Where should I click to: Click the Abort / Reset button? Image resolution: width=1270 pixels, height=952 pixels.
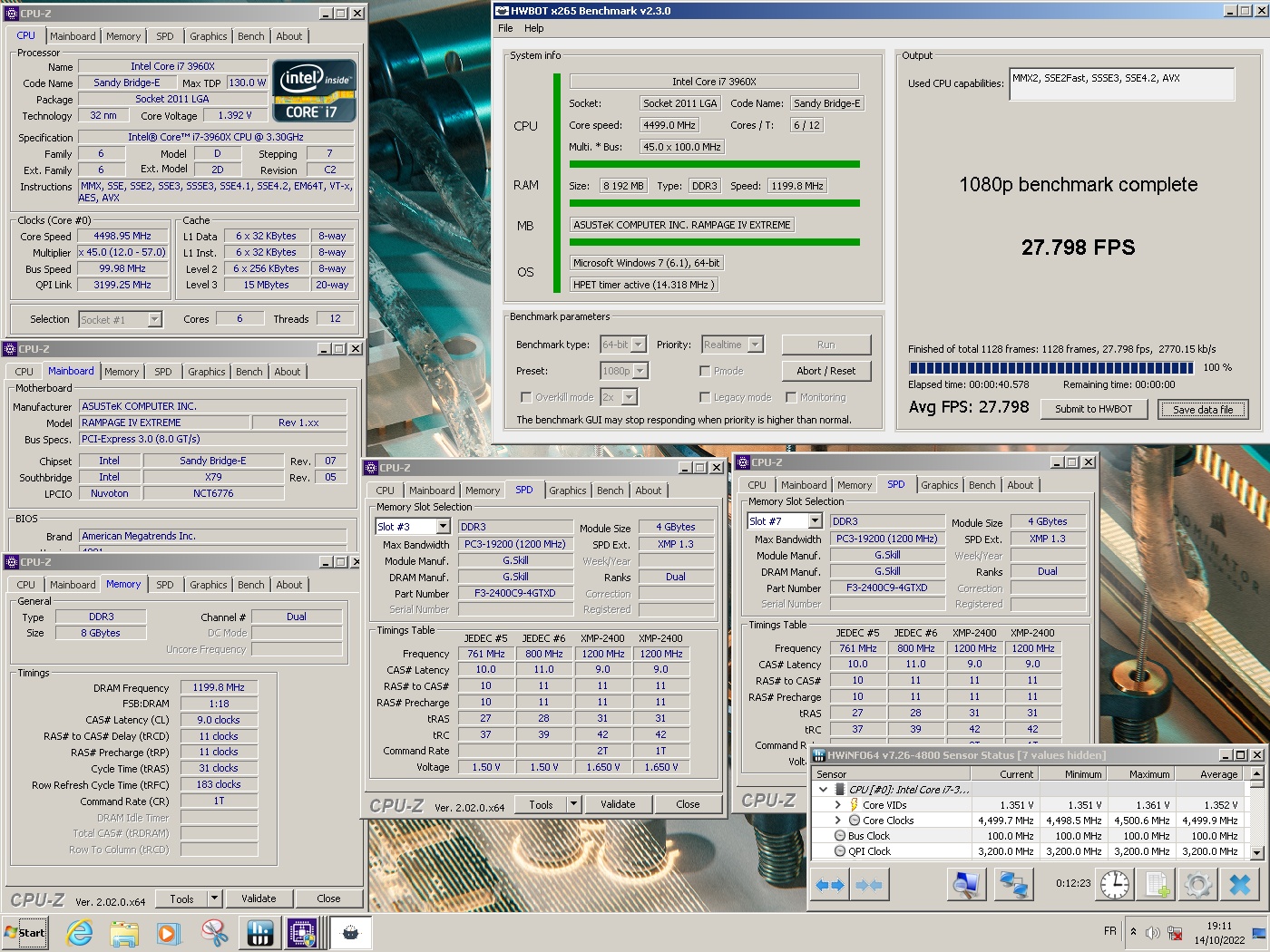click(826, 371)
